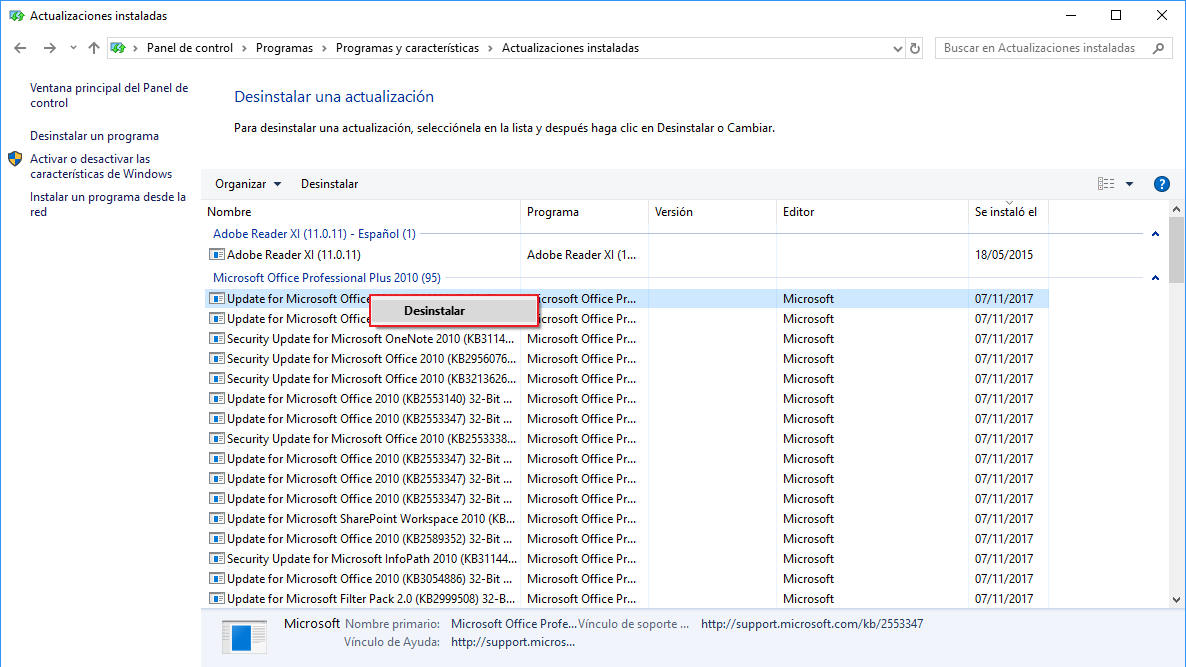Click icon of Update for Office 2010 KB2553140
1186x667 pixels.
click(x=217, y=399)
